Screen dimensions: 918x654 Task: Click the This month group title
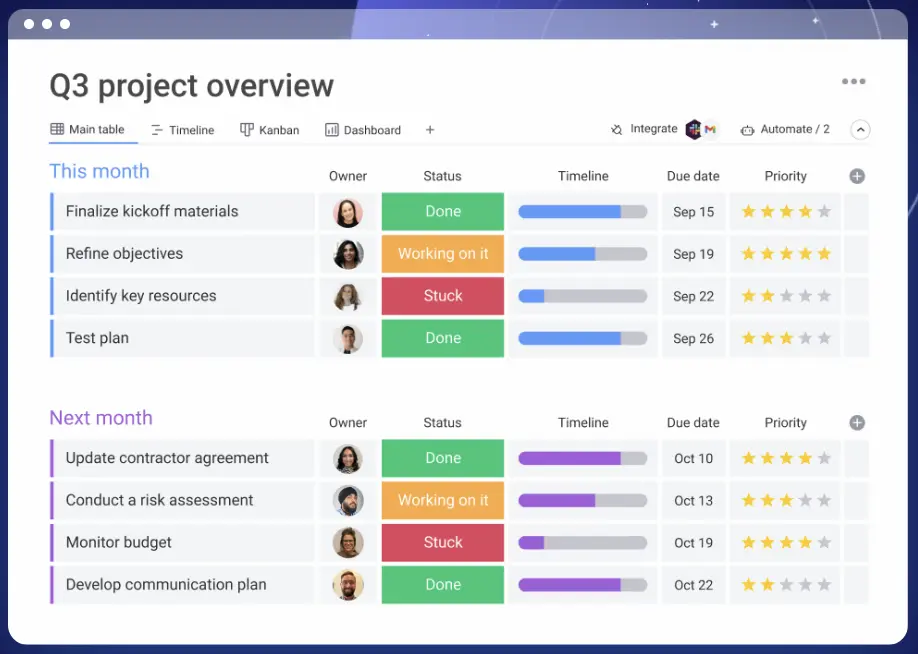(100, 171)
